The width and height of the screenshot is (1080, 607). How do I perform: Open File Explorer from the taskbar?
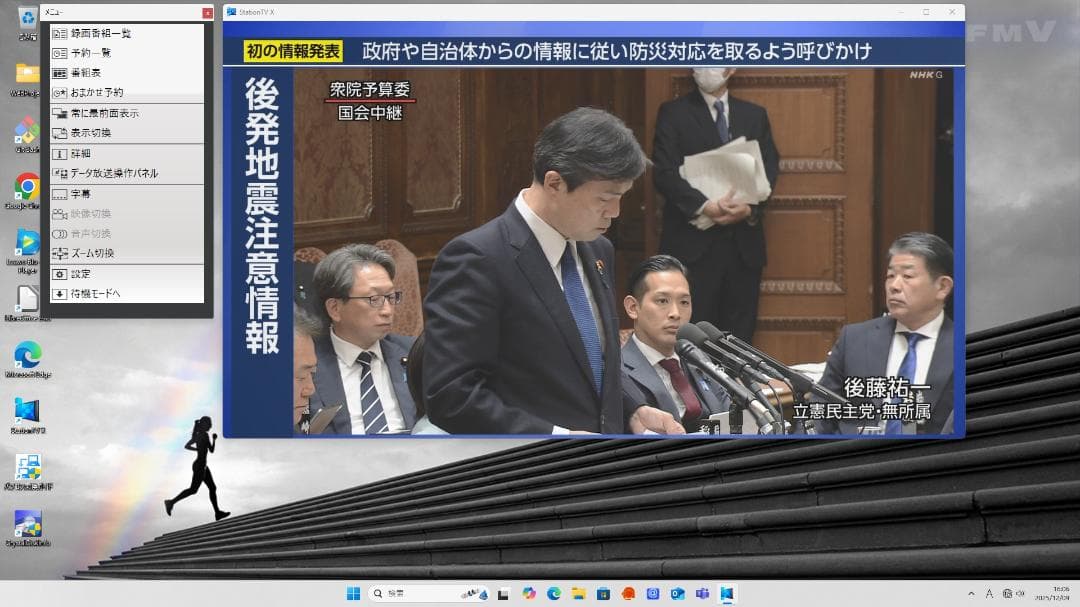[578, 592]
